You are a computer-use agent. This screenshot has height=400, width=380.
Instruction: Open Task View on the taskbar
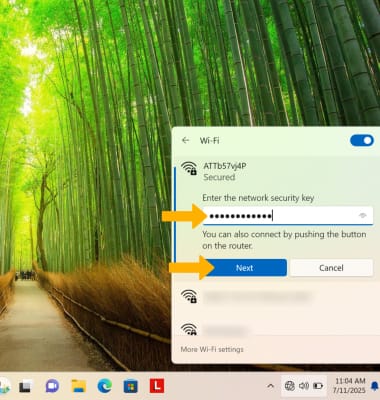coord(26,386)
